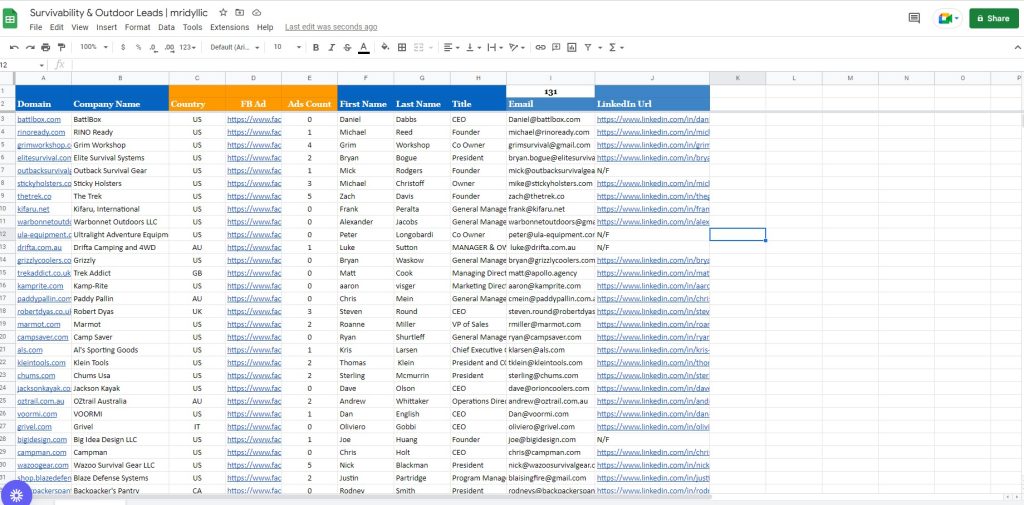Create a filter

[x=588, y=47]
